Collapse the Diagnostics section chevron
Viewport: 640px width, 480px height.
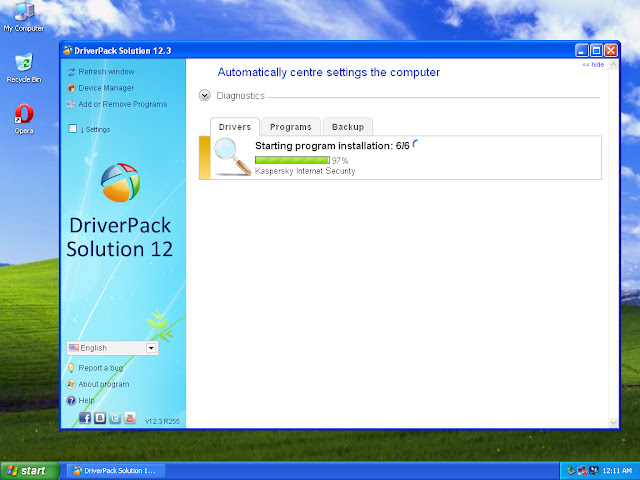pyautogui.click(x=204, y=96)
